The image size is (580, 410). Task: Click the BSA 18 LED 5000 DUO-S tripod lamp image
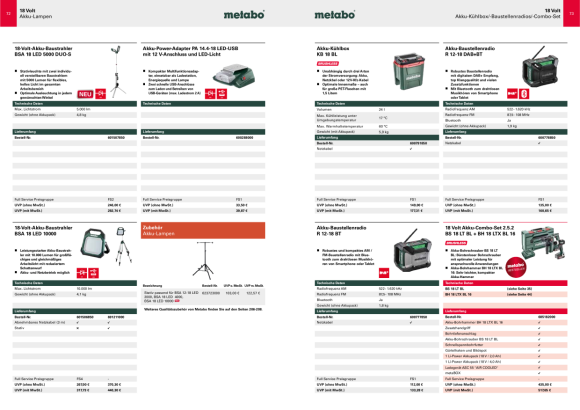[x=118, y=71]
